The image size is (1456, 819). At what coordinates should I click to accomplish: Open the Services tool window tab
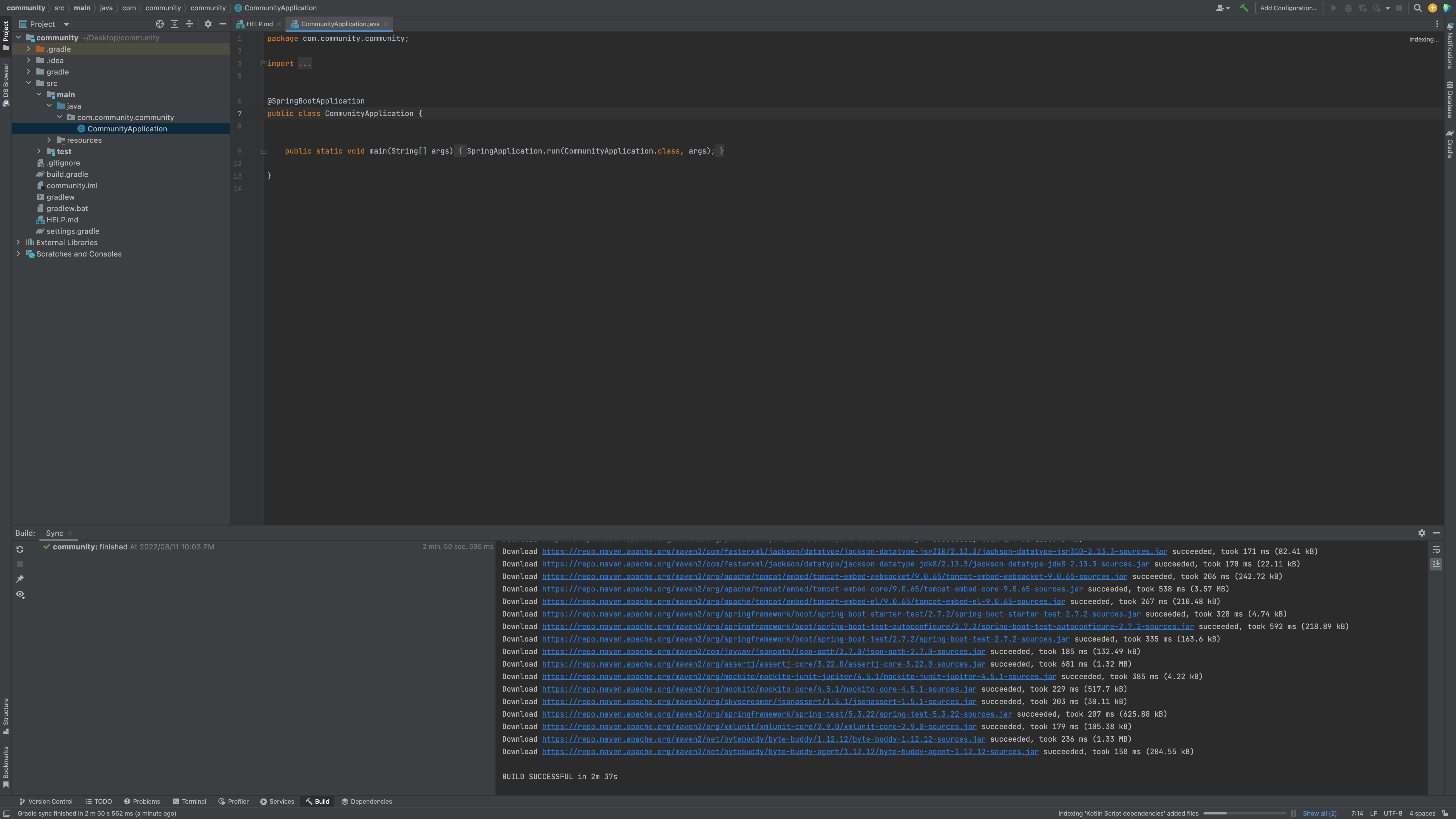click(x=277, y=801)
